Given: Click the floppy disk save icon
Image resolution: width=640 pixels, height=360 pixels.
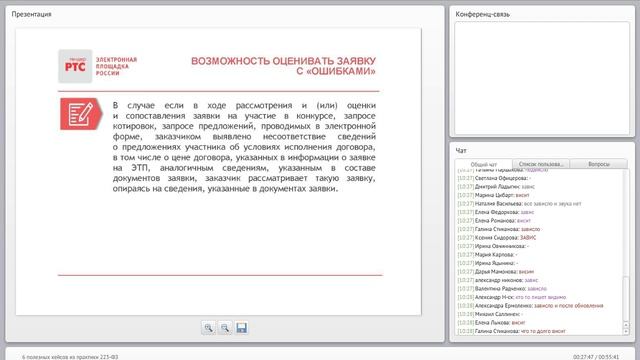Looking at the screenshot, I should tap(242, 328).
